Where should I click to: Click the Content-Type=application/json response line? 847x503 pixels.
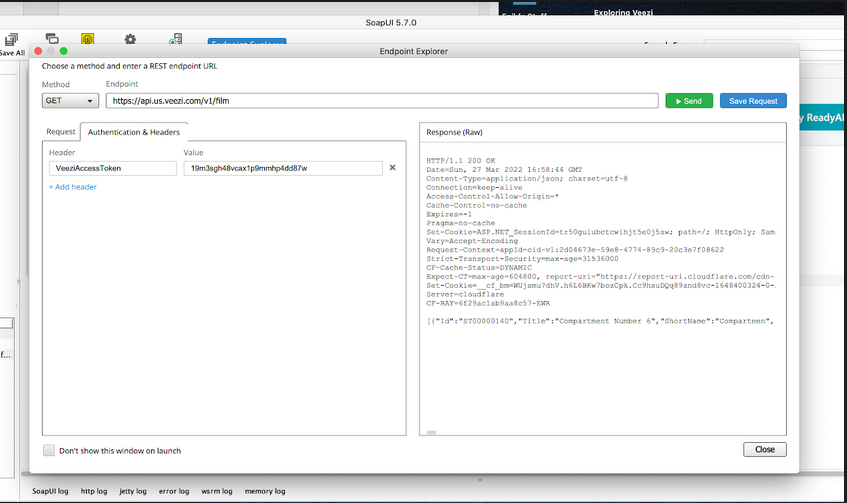(527, 178)
